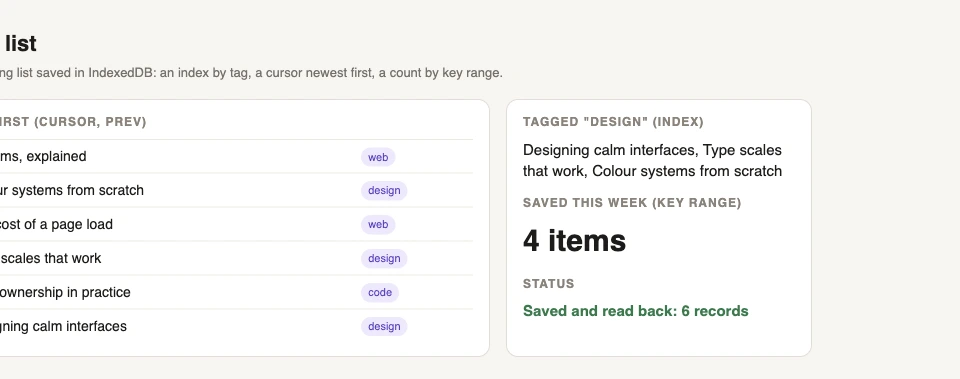Viewport: 960px width, 379px height.
Task: Click the '4 items' count value
Action: (x=574, y=241)
